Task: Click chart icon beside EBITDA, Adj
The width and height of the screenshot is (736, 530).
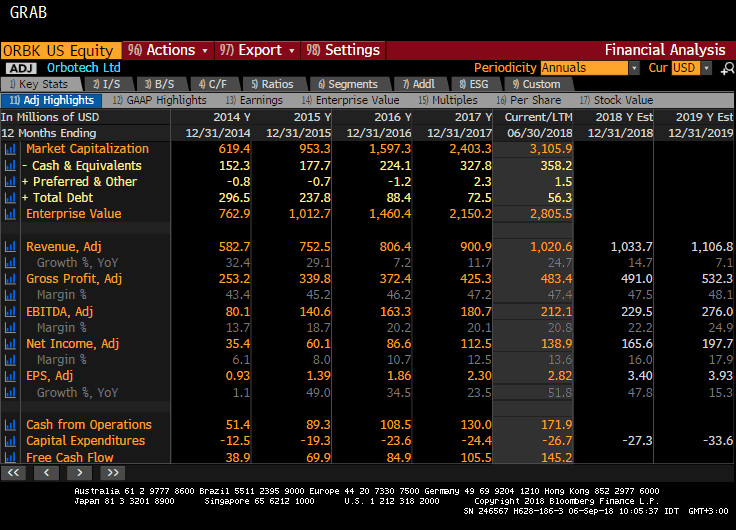Action: 10,312
